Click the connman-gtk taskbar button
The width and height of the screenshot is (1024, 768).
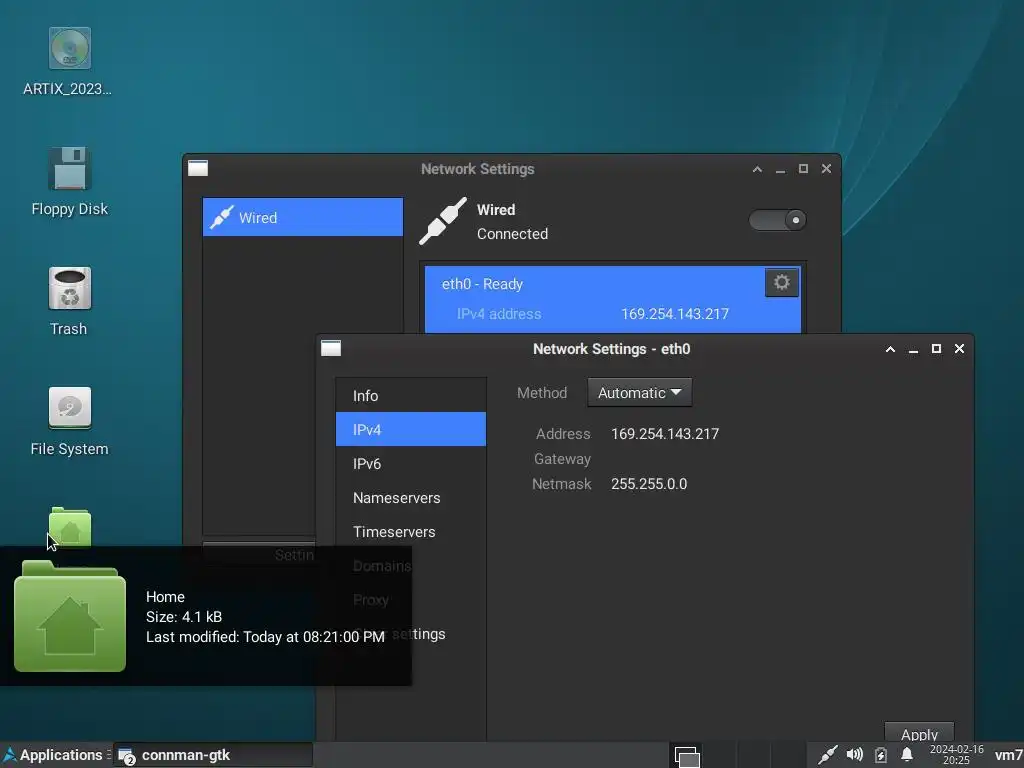(213, 755)
